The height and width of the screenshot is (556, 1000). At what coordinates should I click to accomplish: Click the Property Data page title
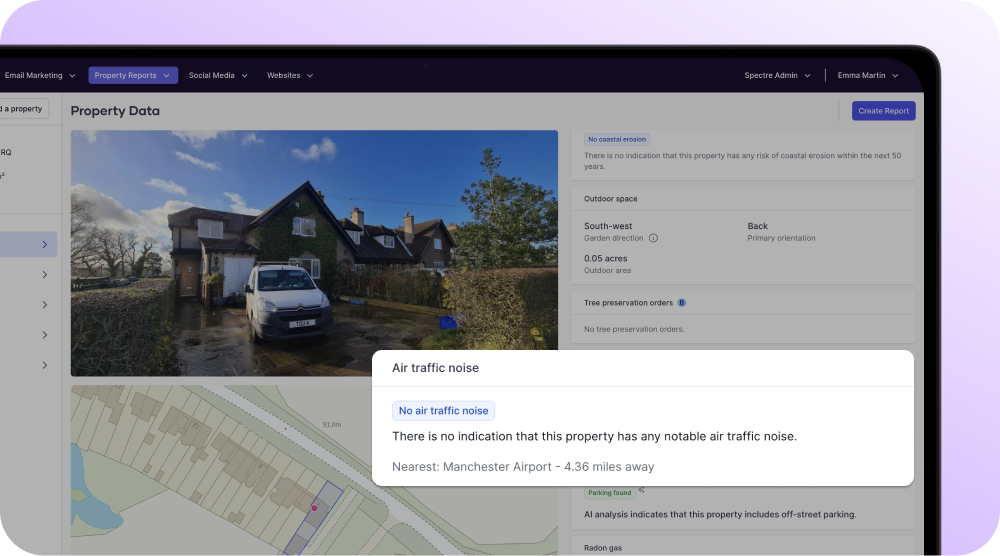(x=115, y=111)
